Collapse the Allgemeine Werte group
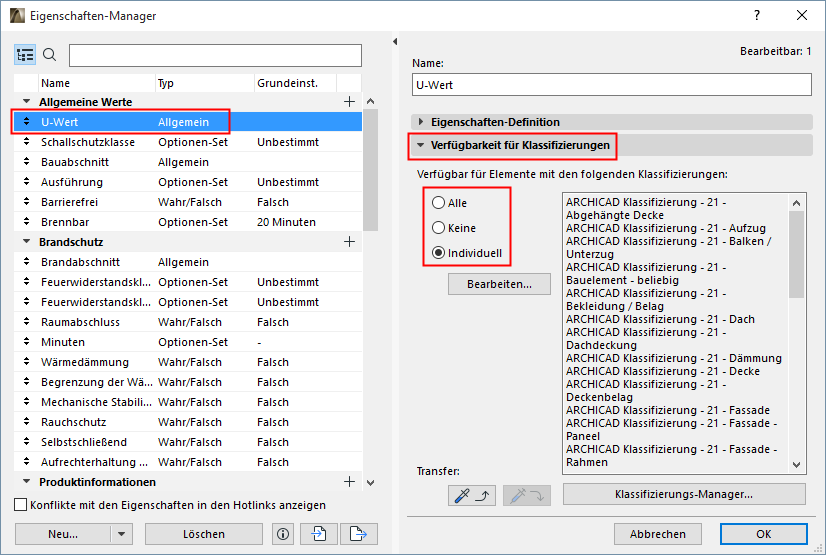 (x=26, y=102)
